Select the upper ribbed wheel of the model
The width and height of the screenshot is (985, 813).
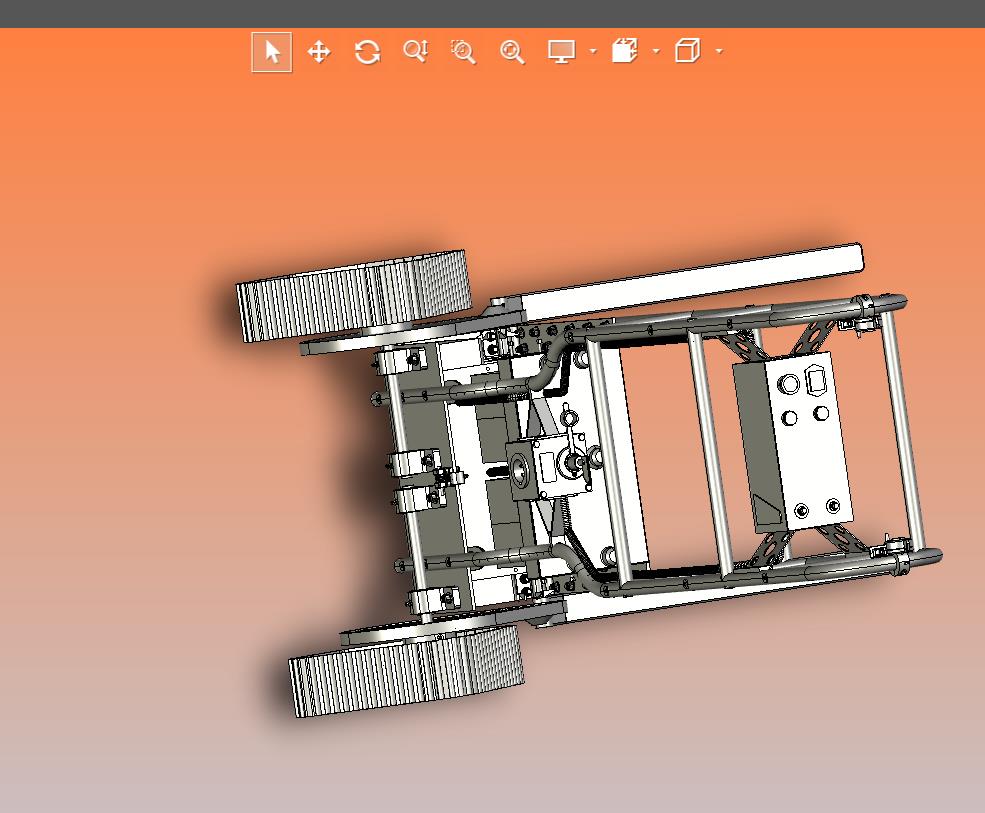coord(354,296)
